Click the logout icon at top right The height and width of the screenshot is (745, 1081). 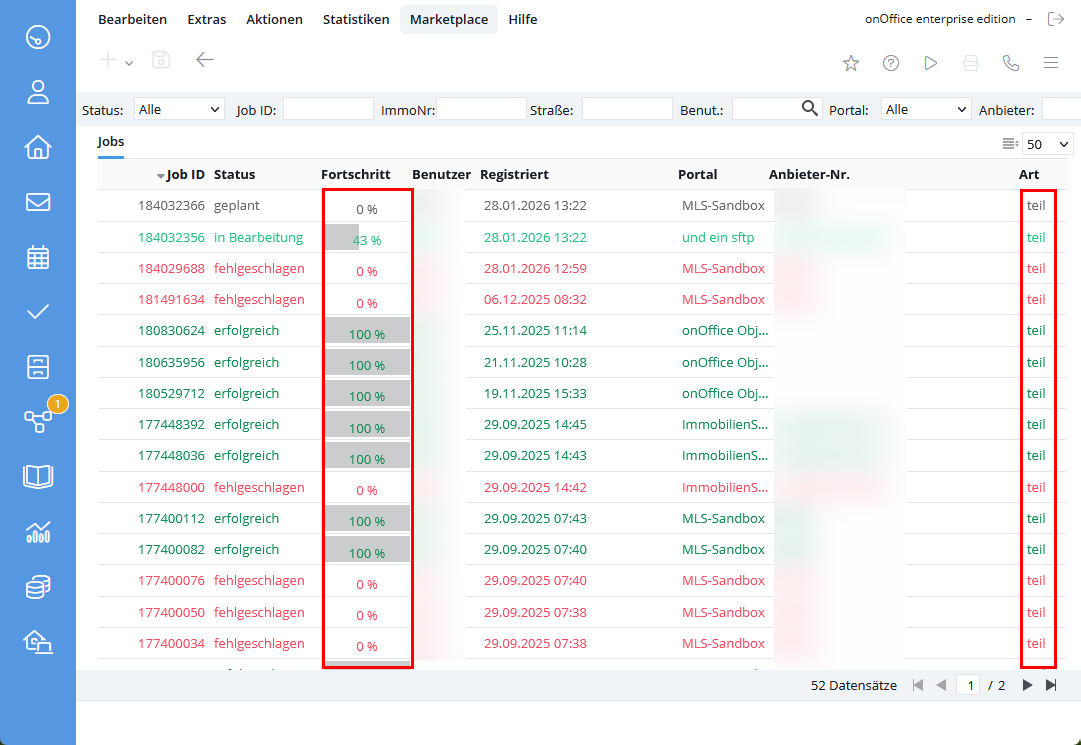point(1055,19)
